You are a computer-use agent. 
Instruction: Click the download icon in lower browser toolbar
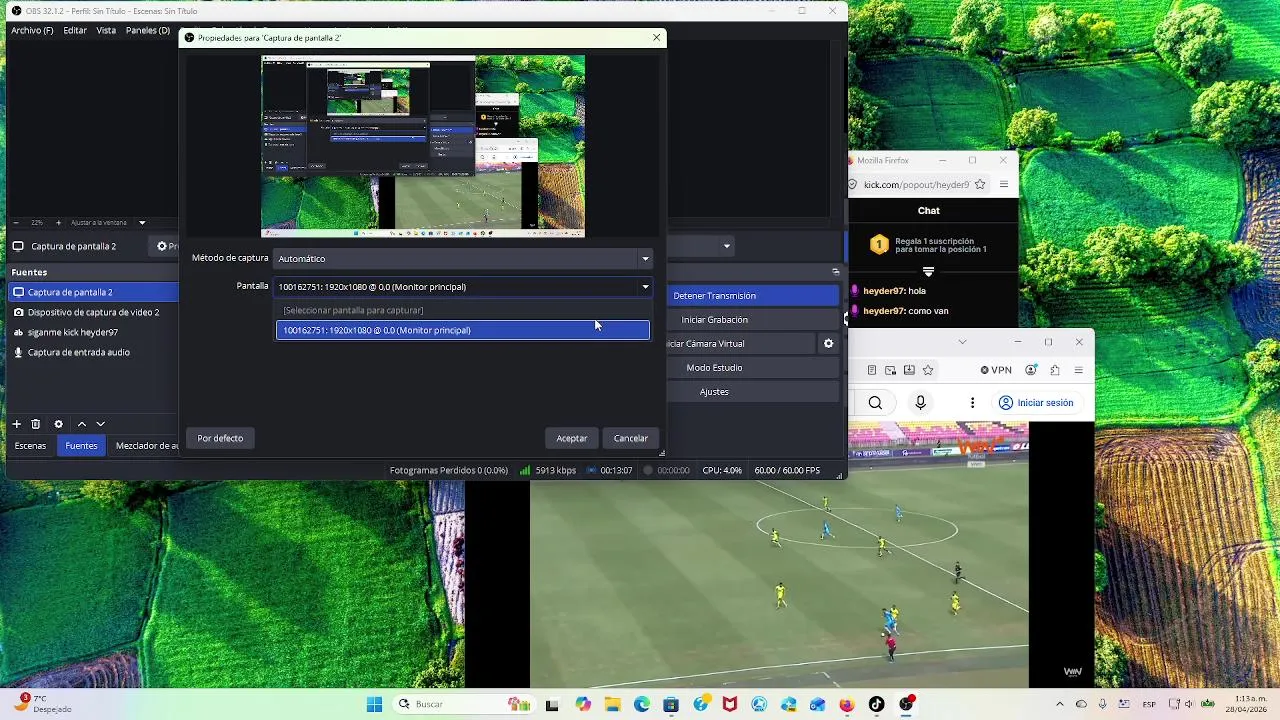pos(909,370)
